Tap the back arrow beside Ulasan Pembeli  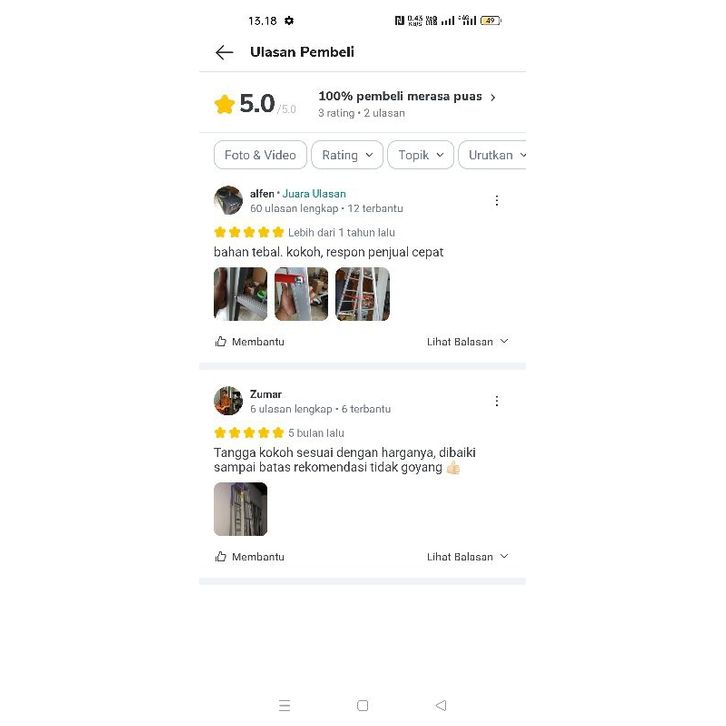tap(224, 52)
